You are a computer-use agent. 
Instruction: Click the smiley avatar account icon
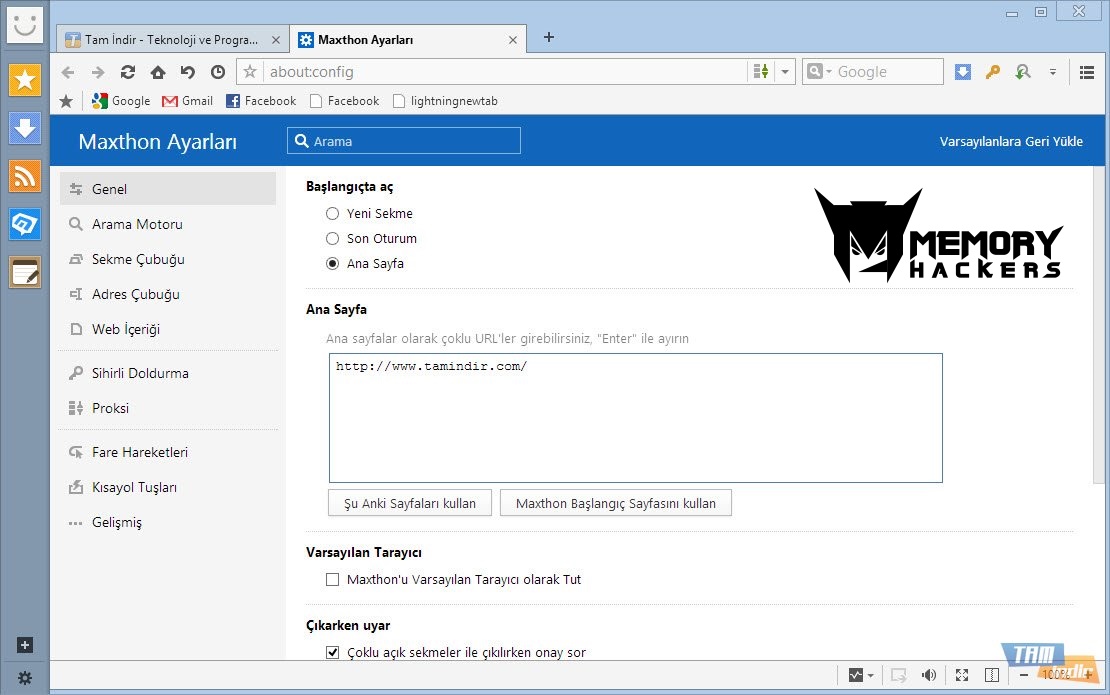(25, 25)
